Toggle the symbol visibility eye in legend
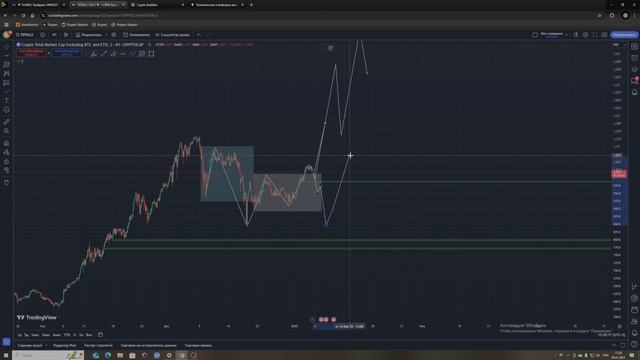 tap(149, 44)
